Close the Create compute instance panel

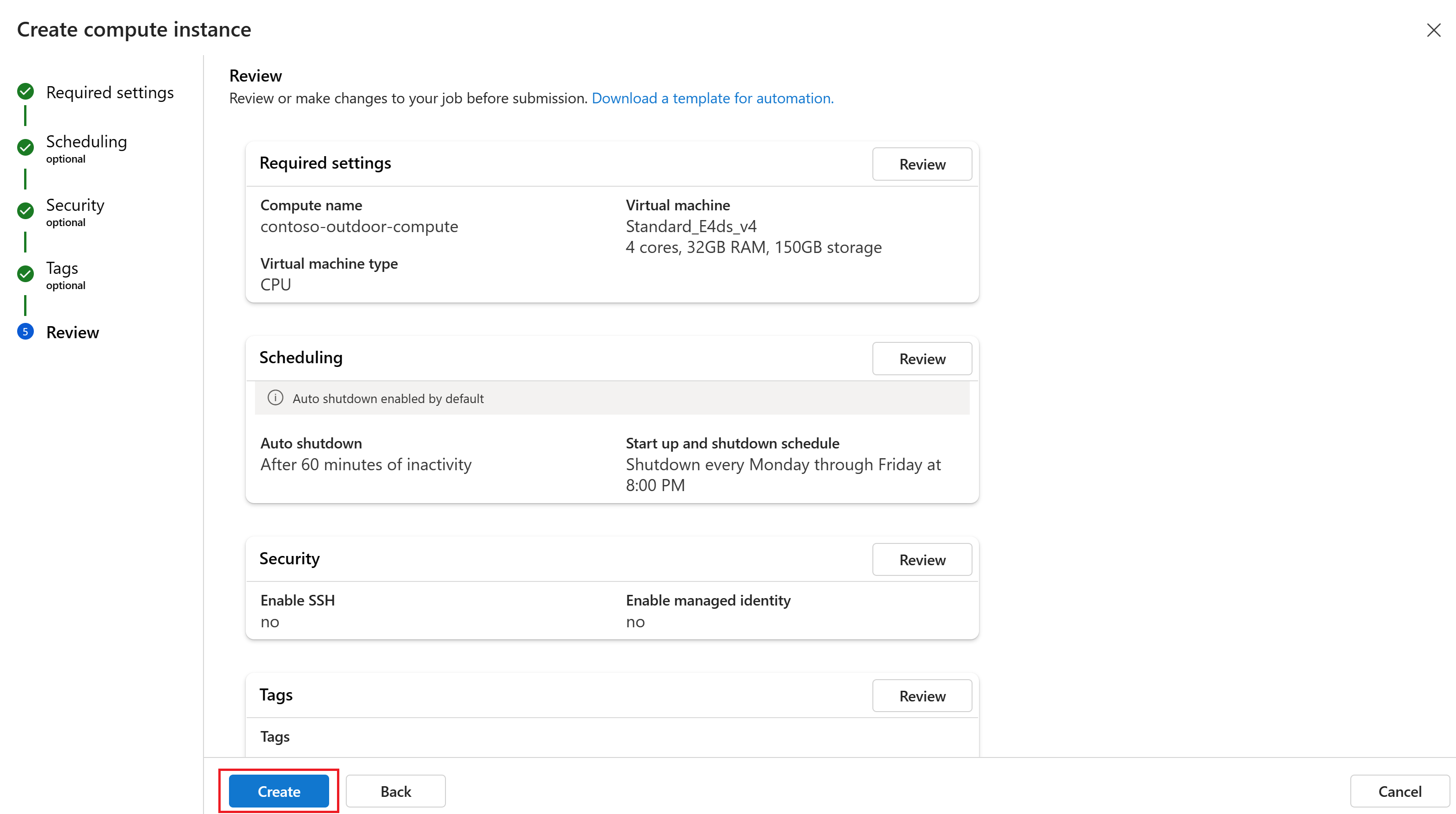click(1433, 30)
